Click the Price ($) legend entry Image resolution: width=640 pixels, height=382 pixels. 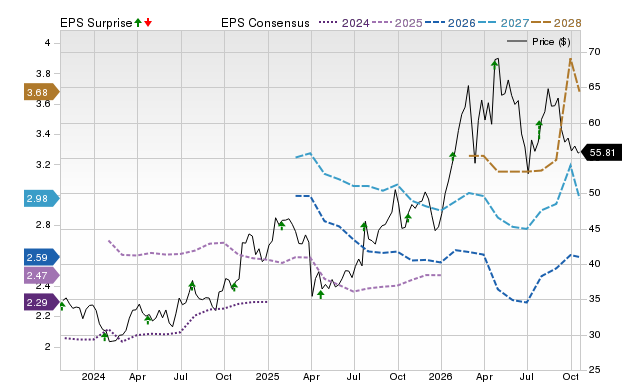pyautogui.click(x=539, y=42)
